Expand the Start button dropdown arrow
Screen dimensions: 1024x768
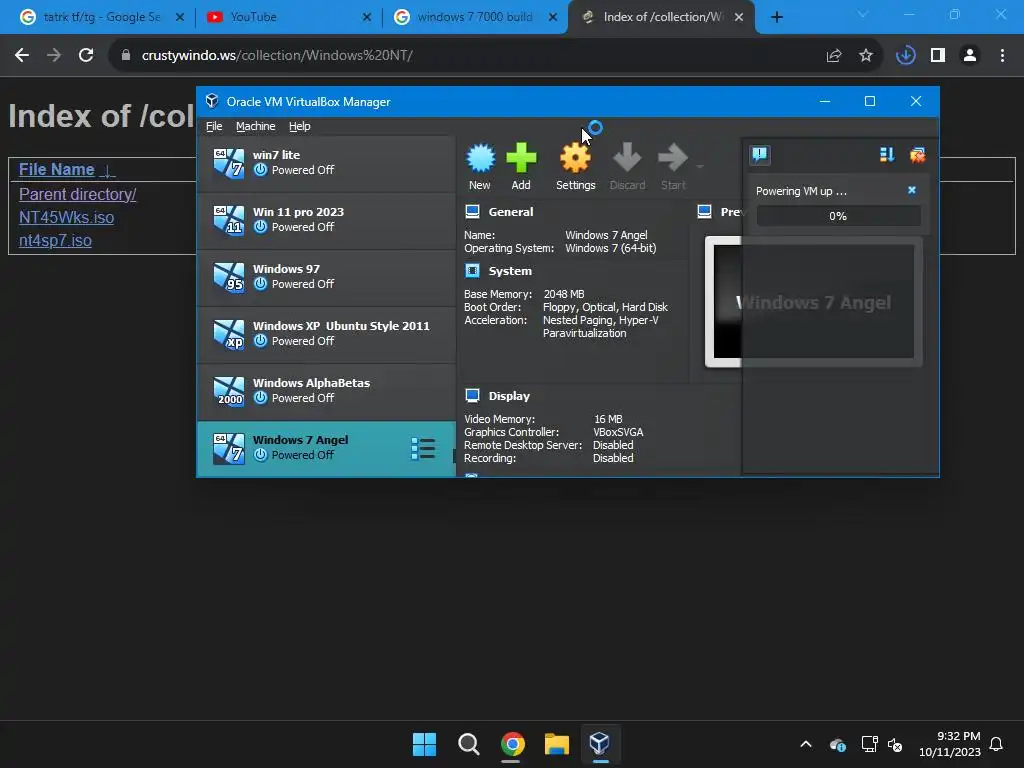(700, 167)
